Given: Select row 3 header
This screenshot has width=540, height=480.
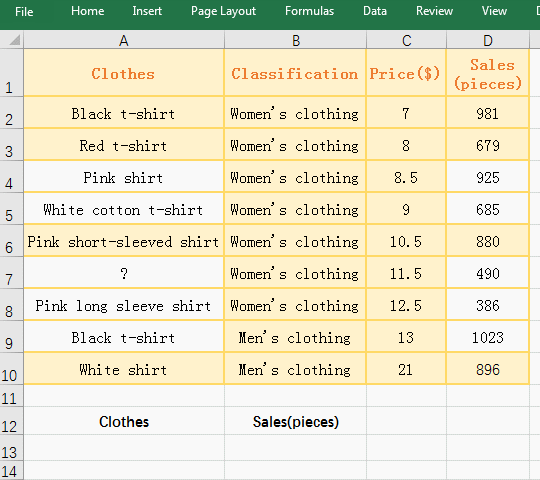Looking at the screenshot, I should [x=11, y=145].
